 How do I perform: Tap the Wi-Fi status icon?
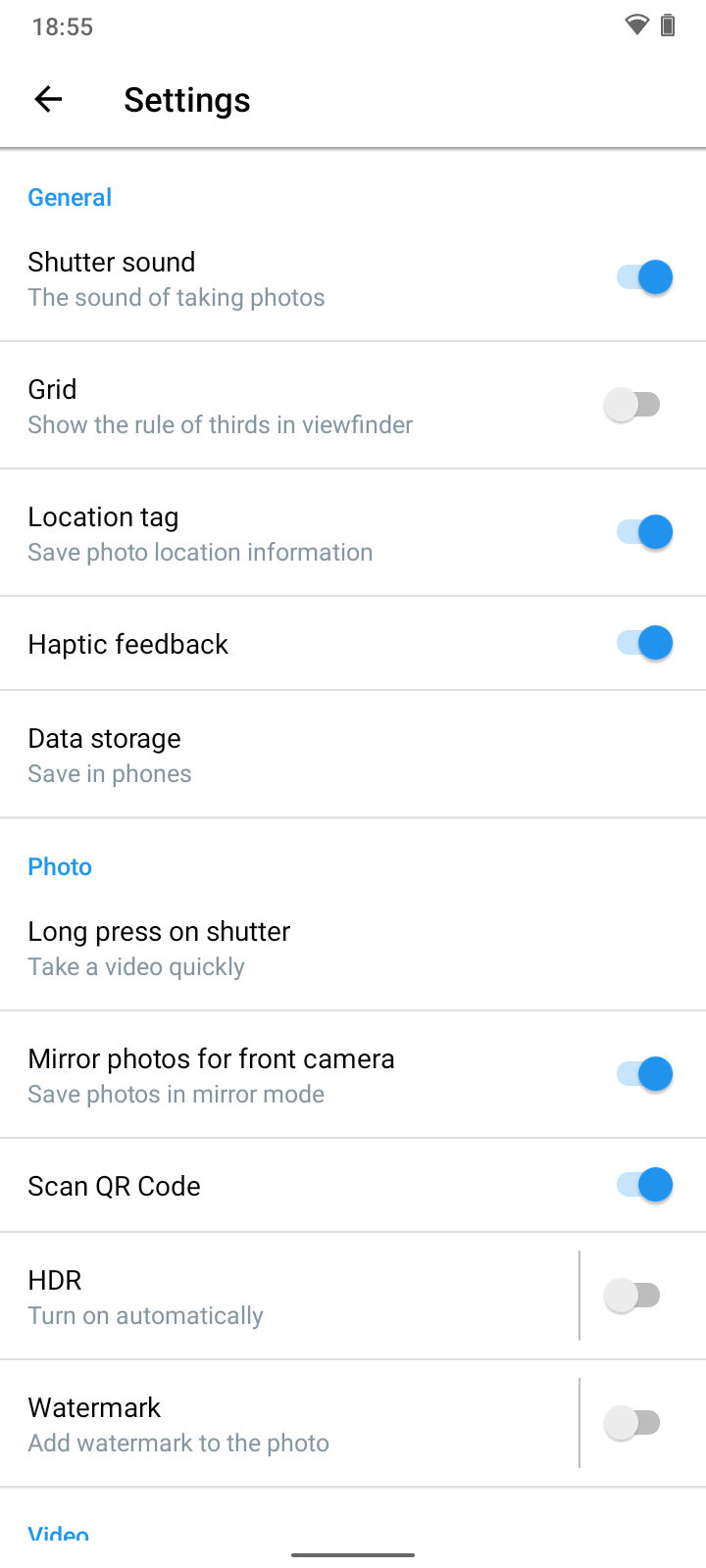[637, 25]
